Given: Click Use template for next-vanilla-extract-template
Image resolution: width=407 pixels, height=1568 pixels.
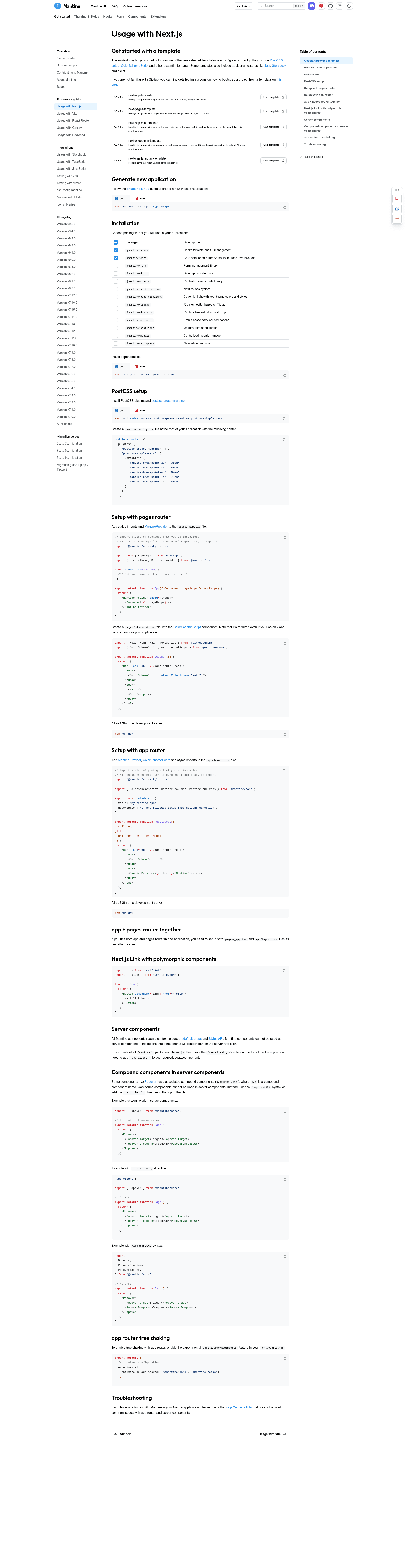Looking at the screenshot, I should tap(274, 161).
